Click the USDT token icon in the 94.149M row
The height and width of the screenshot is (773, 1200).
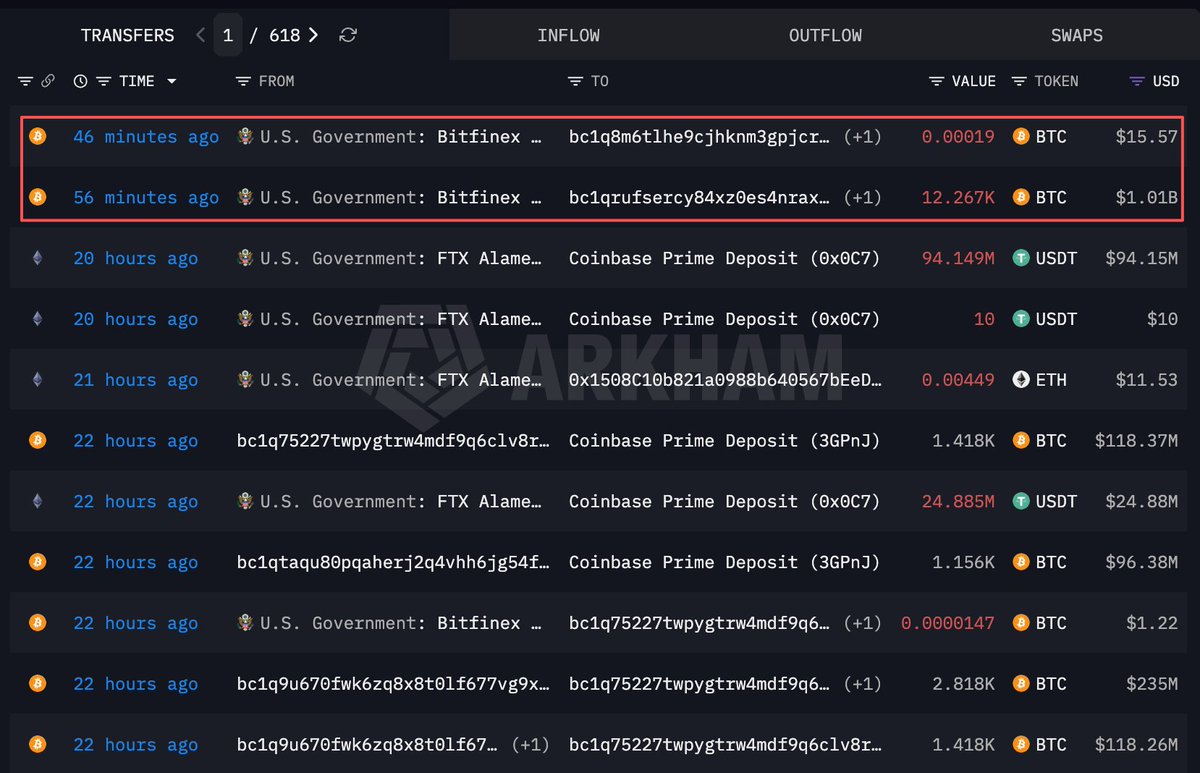(x=1022, y=258)
